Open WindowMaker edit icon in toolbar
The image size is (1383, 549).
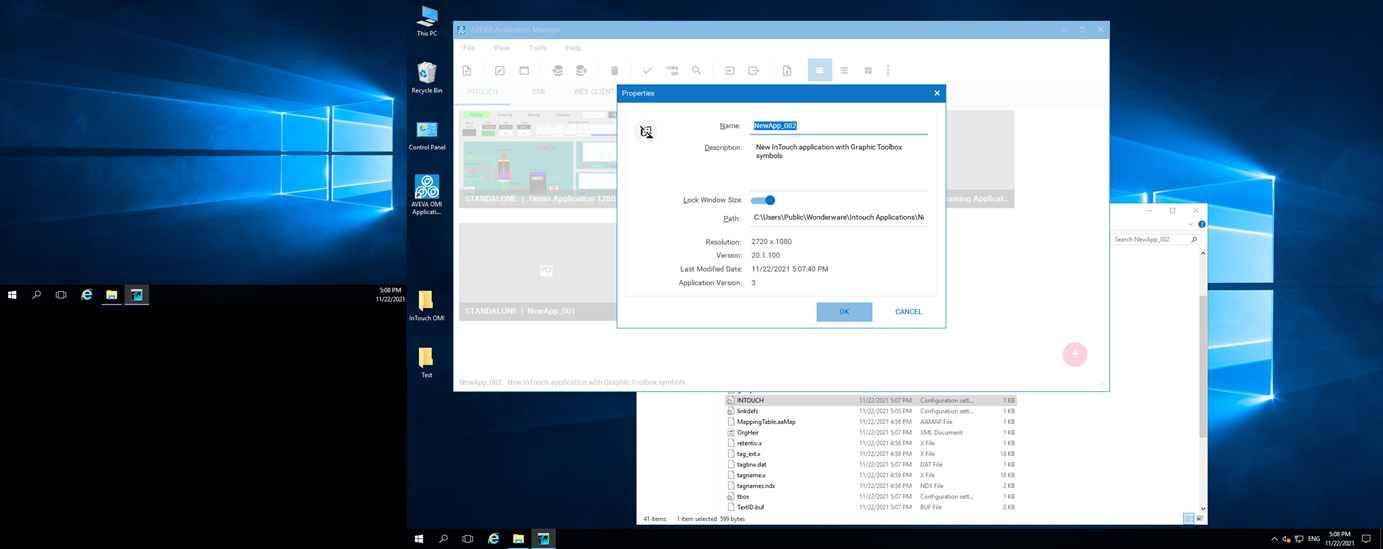coord(500,71)
